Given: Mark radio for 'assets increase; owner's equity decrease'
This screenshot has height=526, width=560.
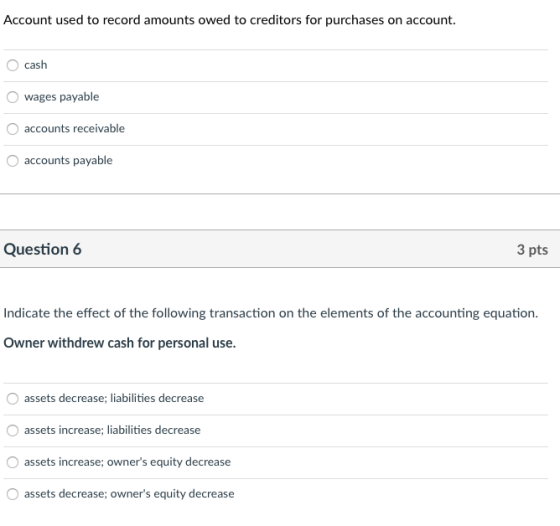Looking at the screenshot, I should pyautogui.click(x=12, y=462).
